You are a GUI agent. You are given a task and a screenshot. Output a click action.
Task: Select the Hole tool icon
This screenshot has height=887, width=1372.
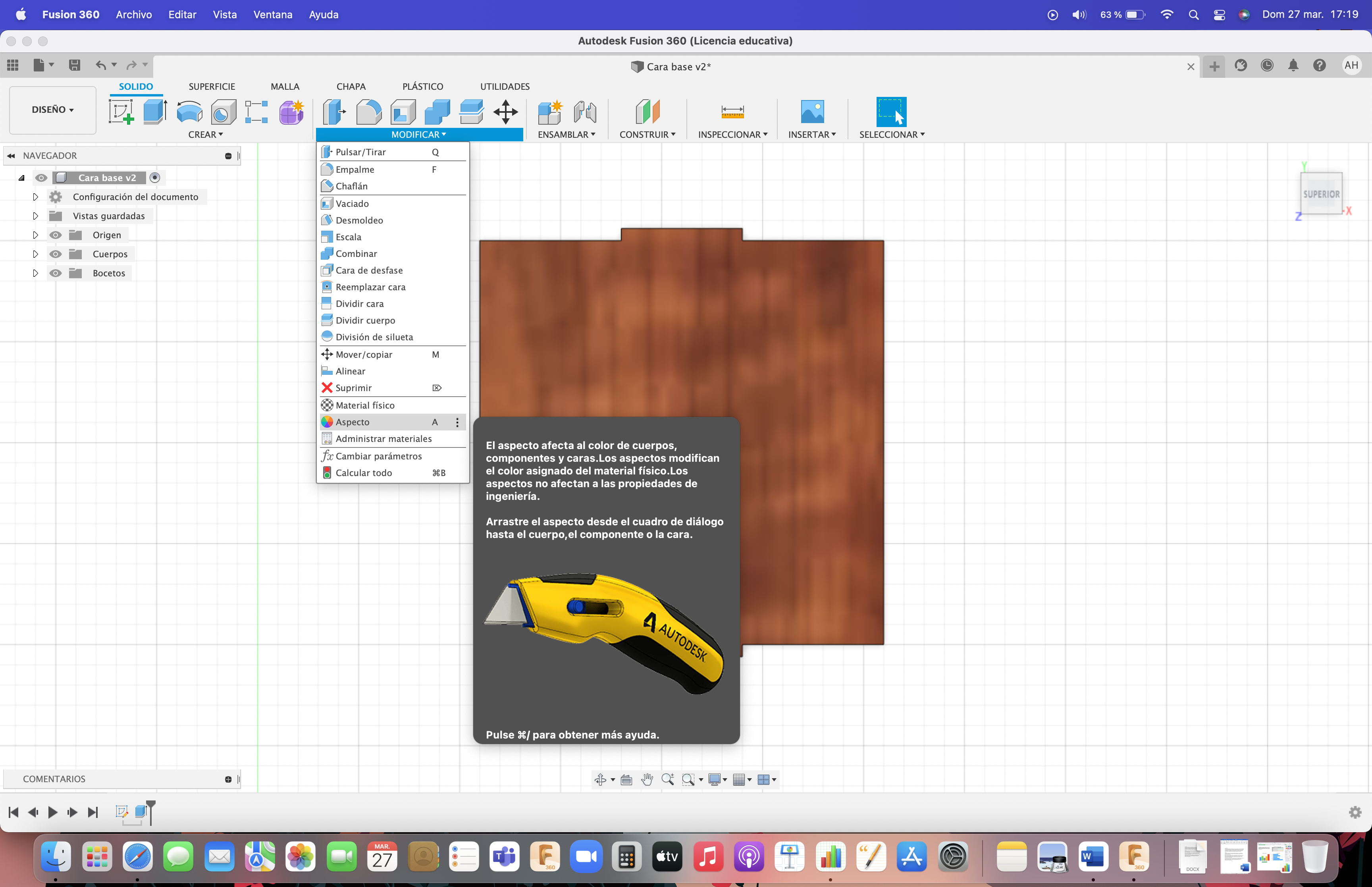[224, 112]
